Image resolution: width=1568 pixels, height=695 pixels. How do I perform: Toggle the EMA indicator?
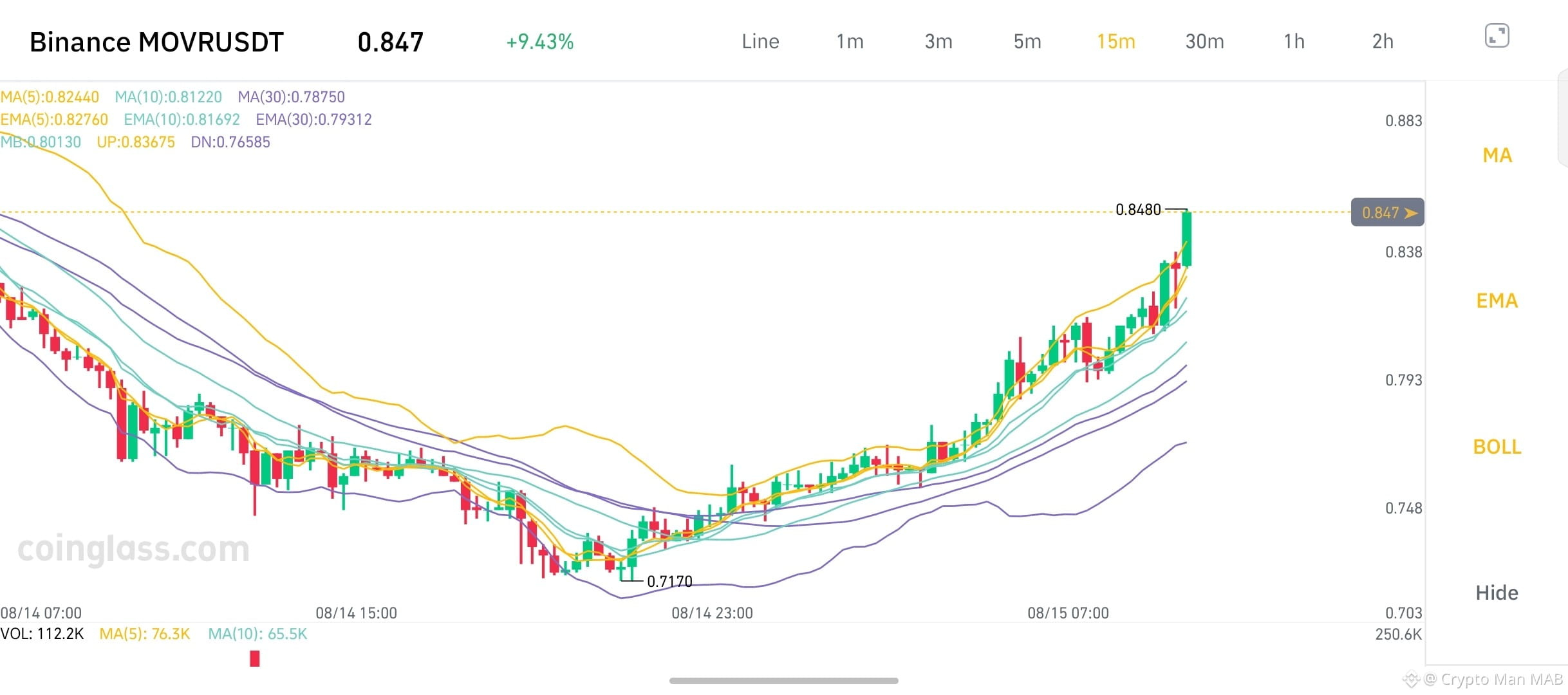click(x=1497, y=301)
